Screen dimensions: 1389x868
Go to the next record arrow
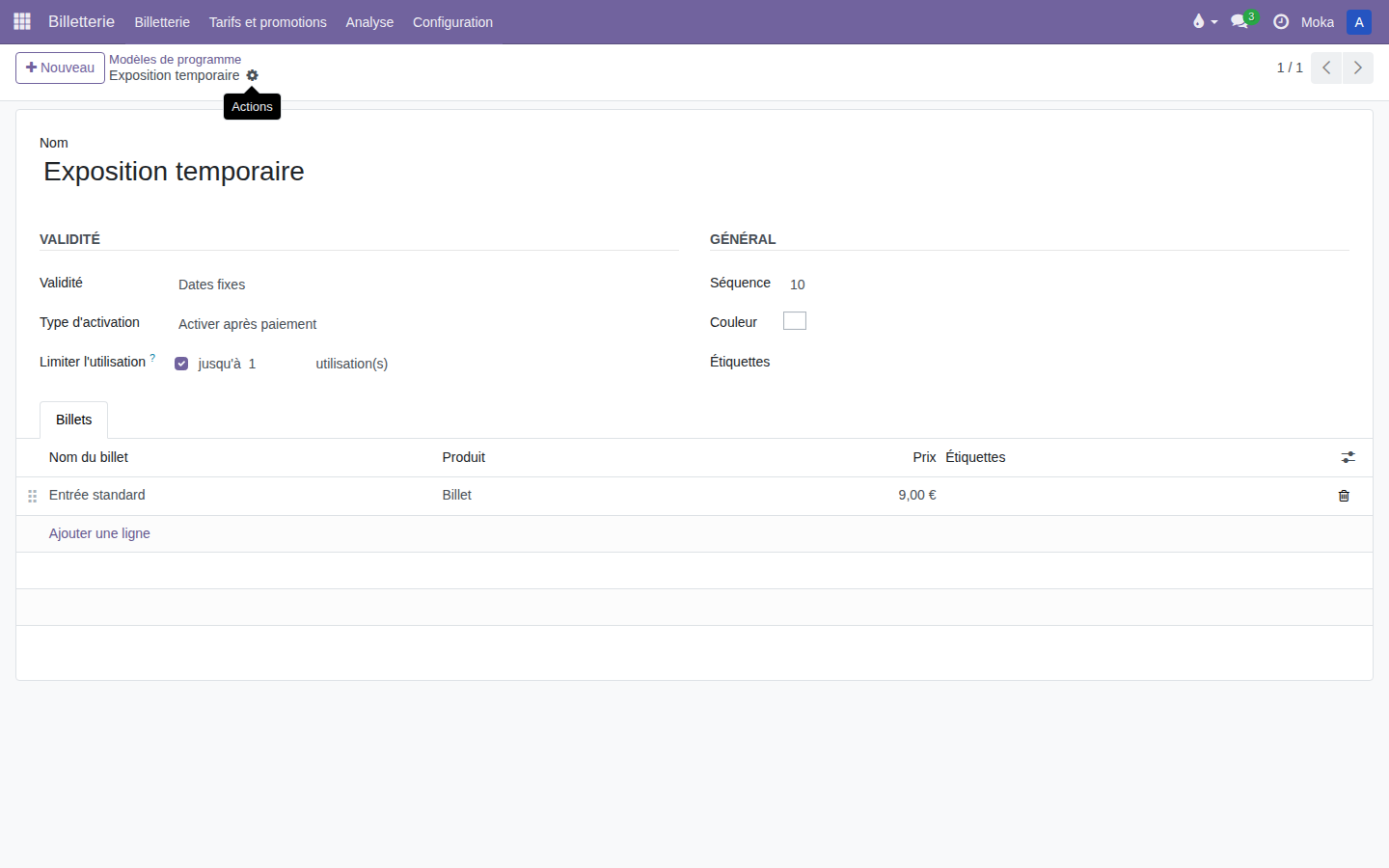(x=1358, y=68)
